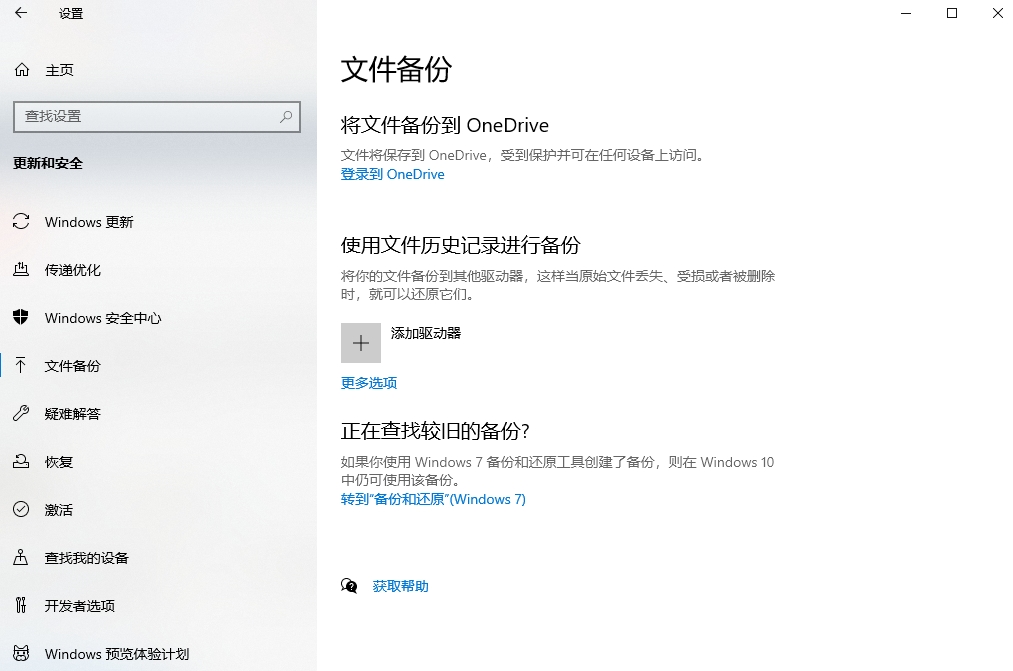Click the plus to 添加驱动器
Screen dimensions: 1013x671
click(360, 342)
